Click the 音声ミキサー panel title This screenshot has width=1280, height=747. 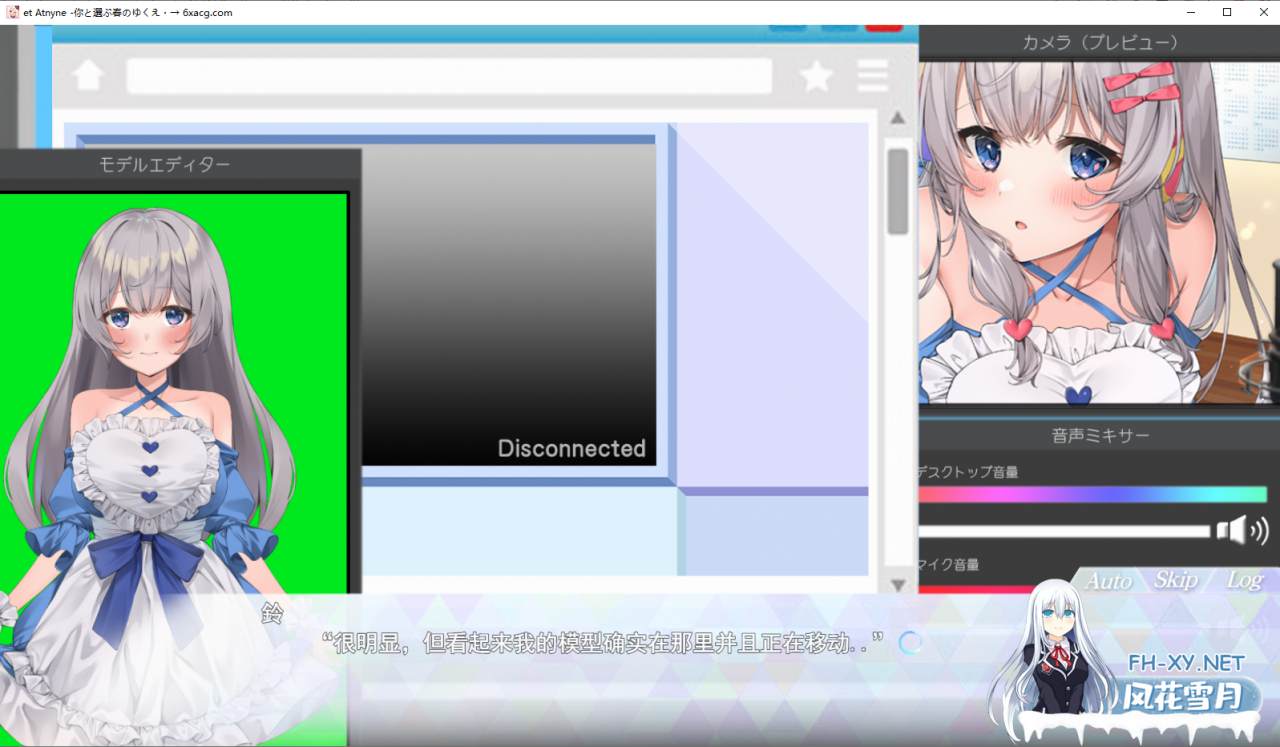tap(1100, 436)
